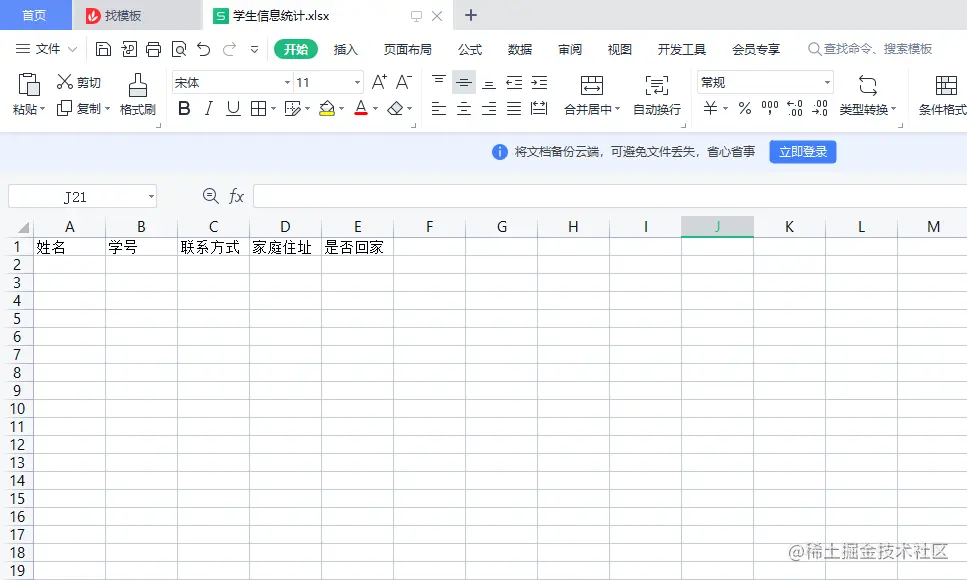Decrease font size with A- icon
The height and width of the screenshot is (580, 967).
coord(404,82)
